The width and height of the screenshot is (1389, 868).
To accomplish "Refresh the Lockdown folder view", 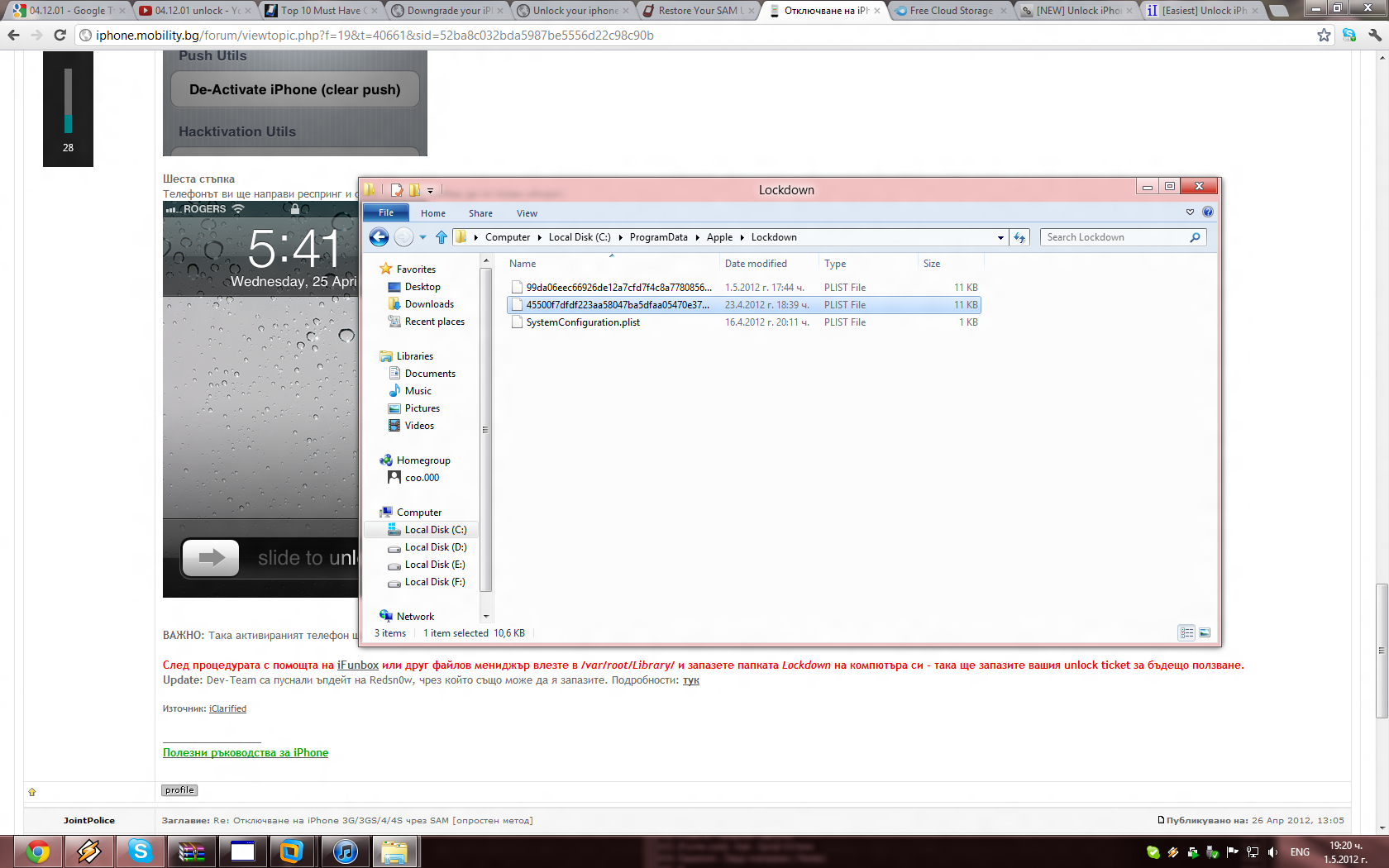I will pos(1019,237).
